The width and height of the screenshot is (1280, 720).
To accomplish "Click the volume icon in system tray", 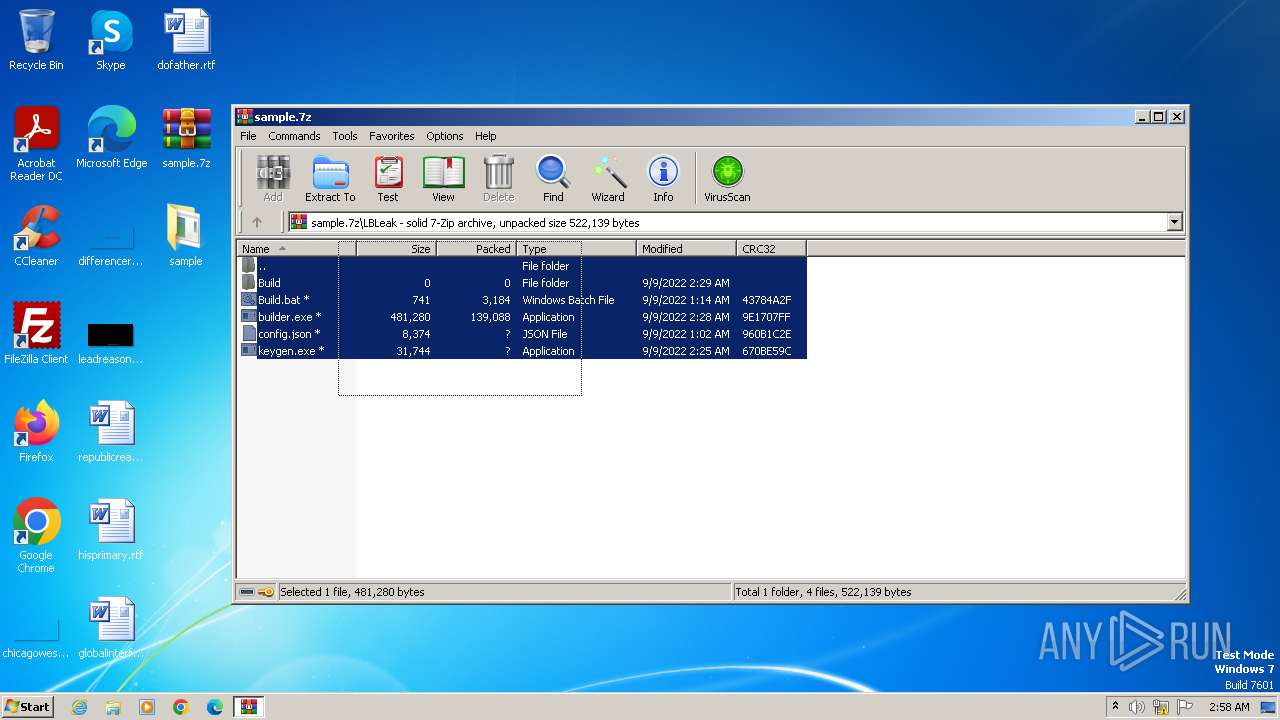I will pos(1137,707).
